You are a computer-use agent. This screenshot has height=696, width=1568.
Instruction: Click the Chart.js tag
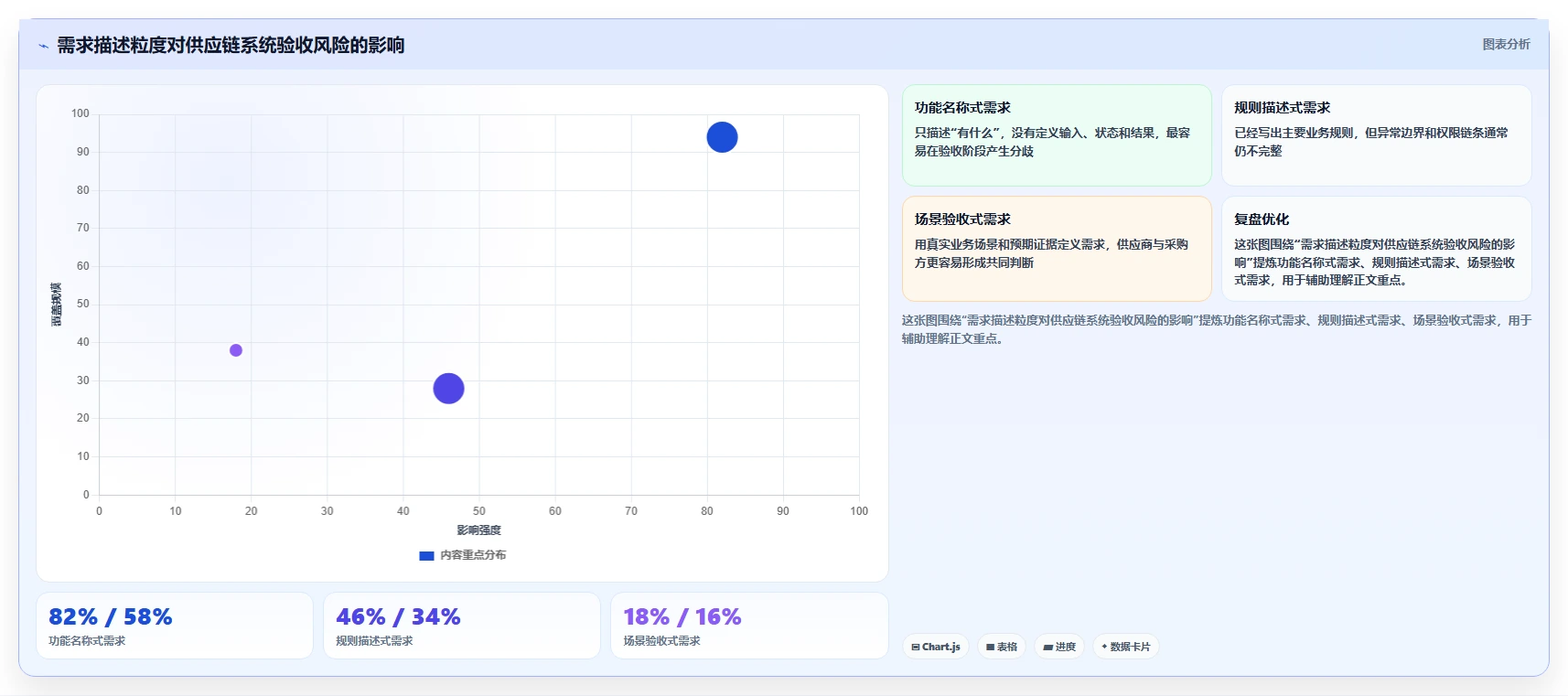(x=936, y=647)
